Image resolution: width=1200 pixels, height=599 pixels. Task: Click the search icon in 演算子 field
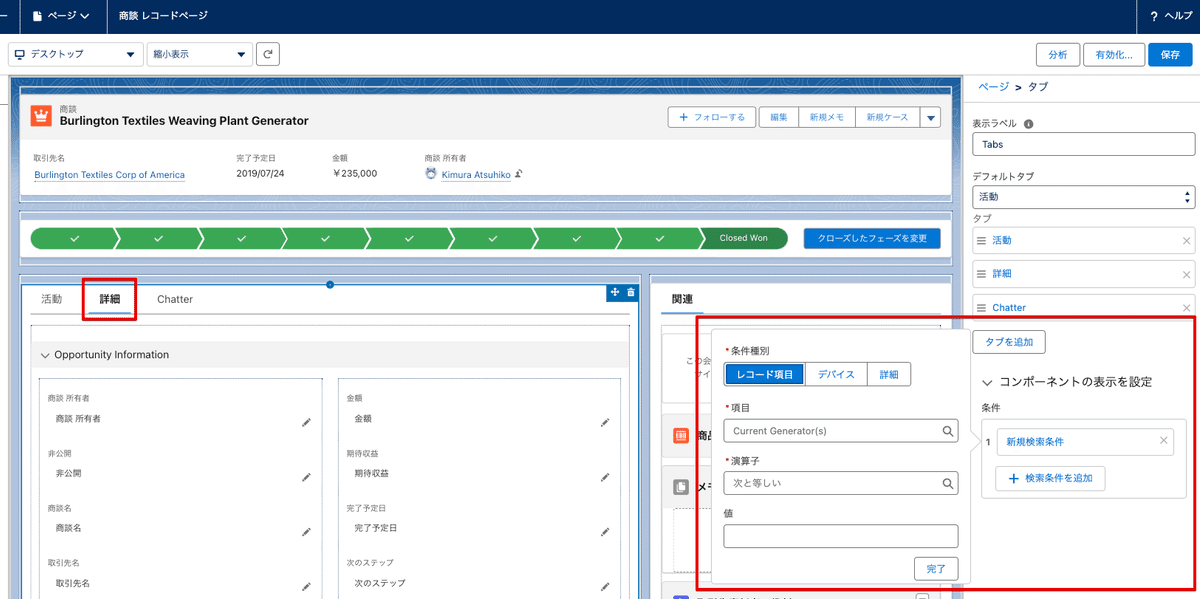point(947,483)
